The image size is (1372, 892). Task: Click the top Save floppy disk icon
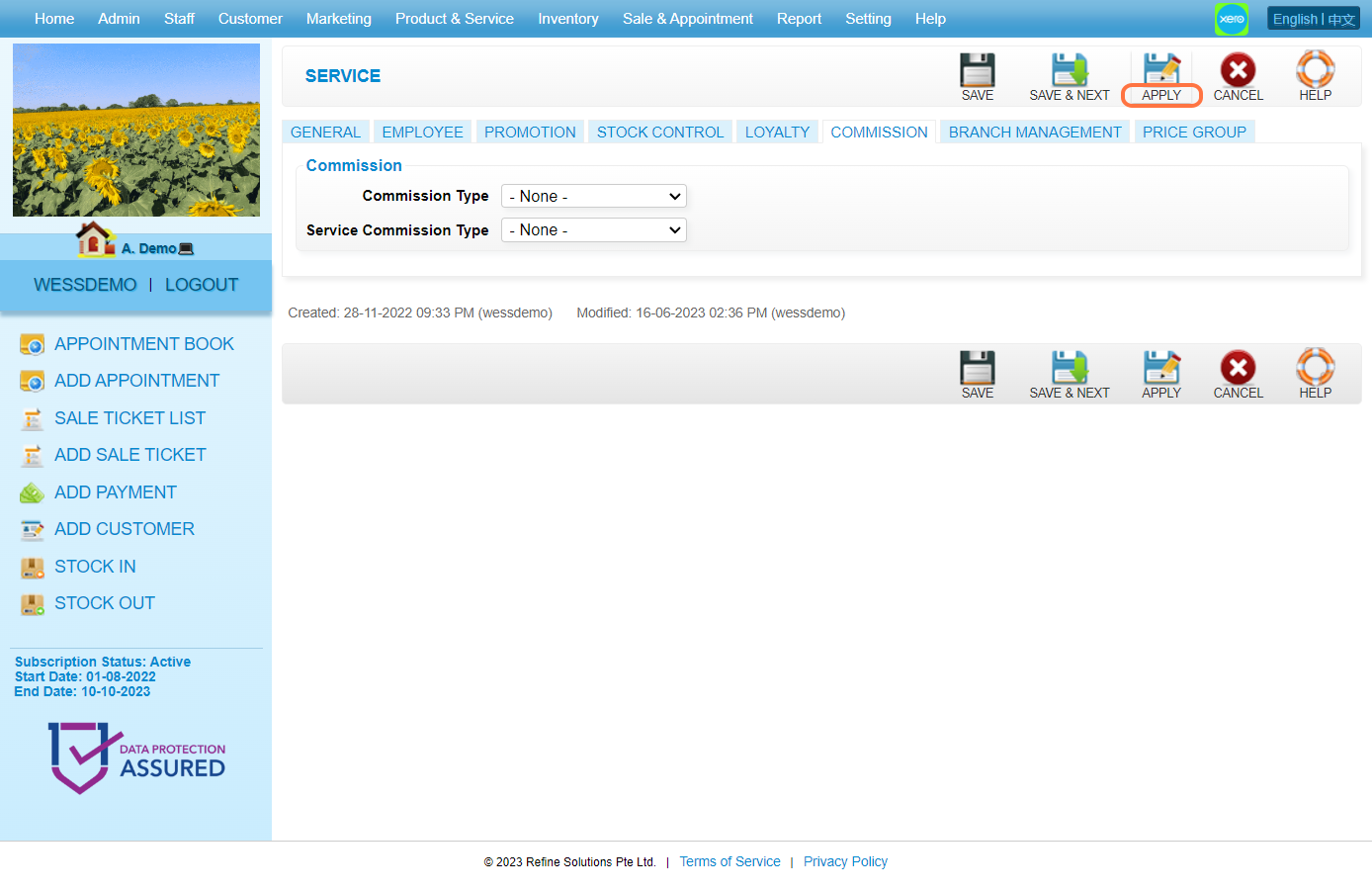tap(977, 70)
